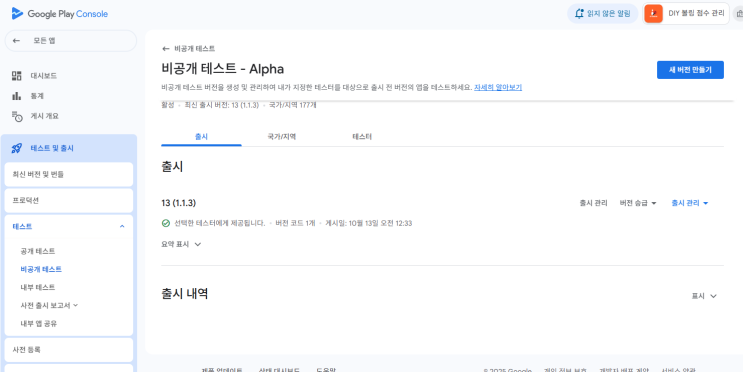Select 내부 테스트 in sidebar

[x=38, y=287]
